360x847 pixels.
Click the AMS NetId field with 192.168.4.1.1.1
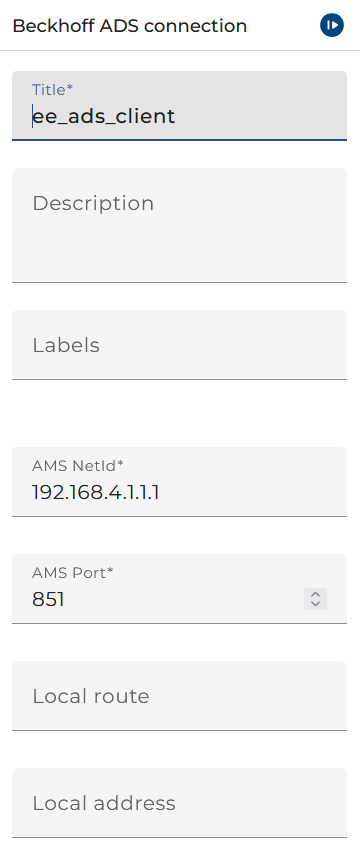point(179,482)
